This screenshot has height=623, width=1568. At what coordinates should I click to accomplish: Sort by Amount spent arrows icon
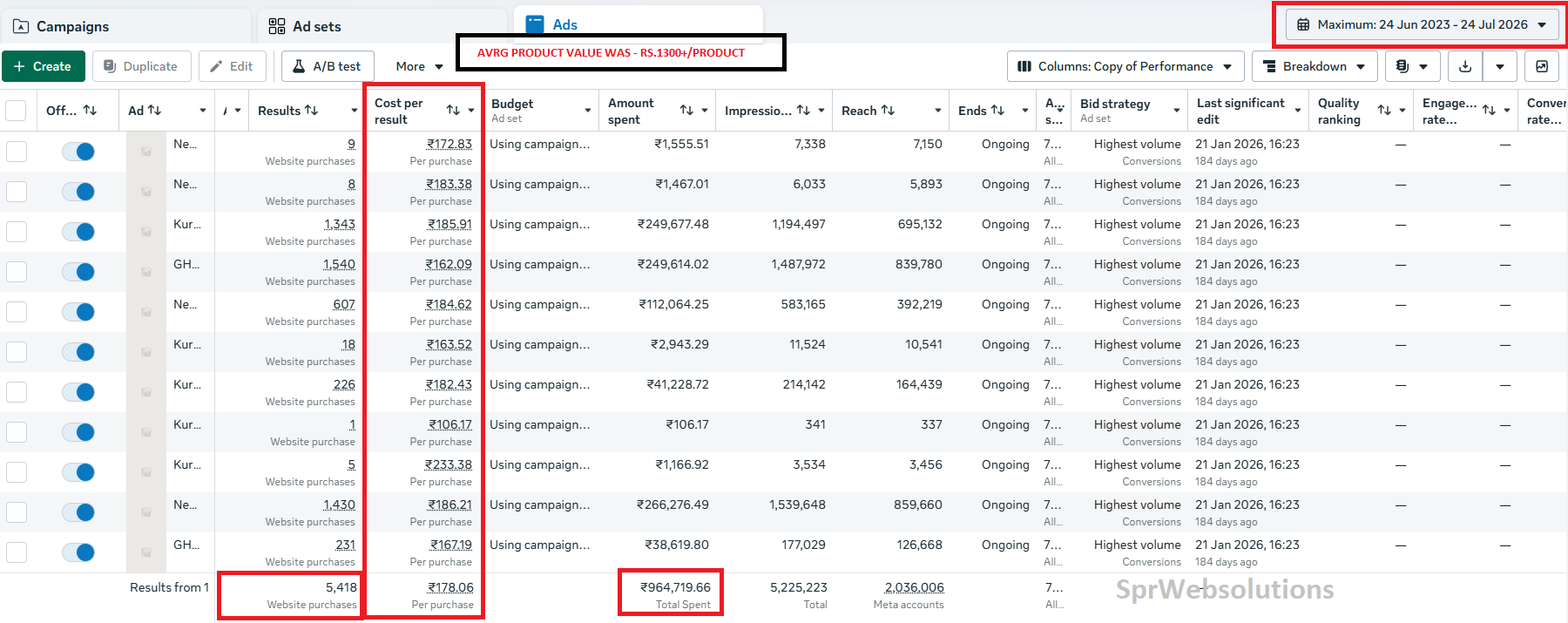(686, 111)
